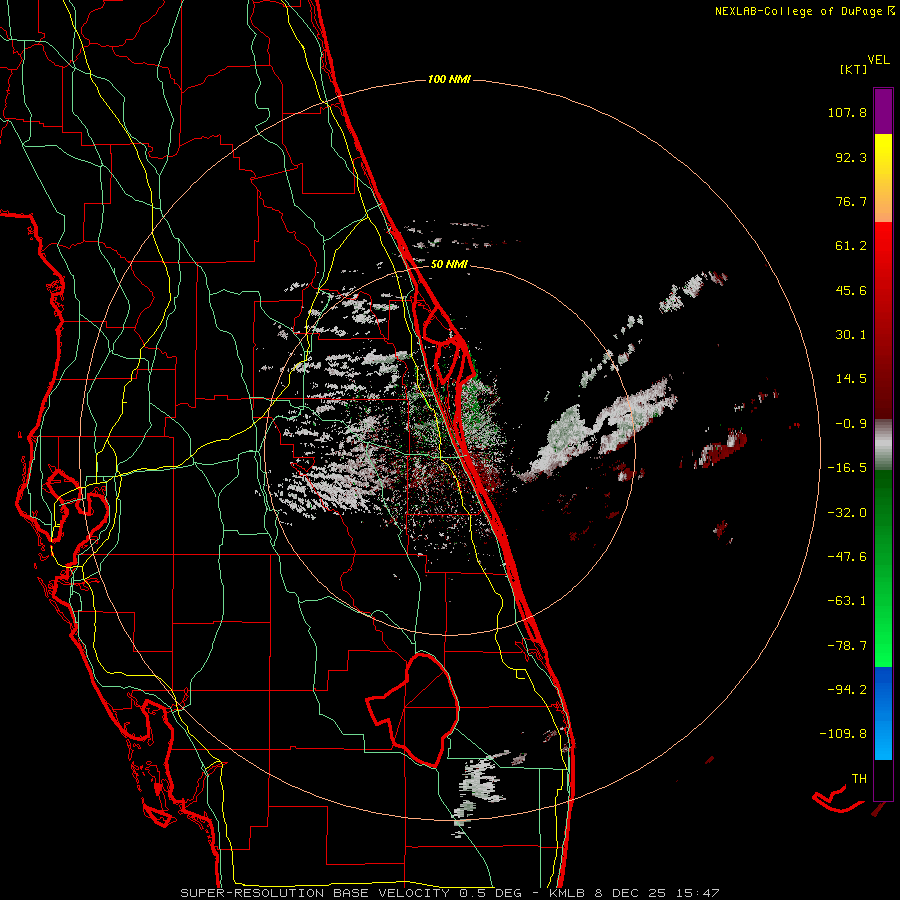Select the 107.8 velocity scale value

pos(847,112)
